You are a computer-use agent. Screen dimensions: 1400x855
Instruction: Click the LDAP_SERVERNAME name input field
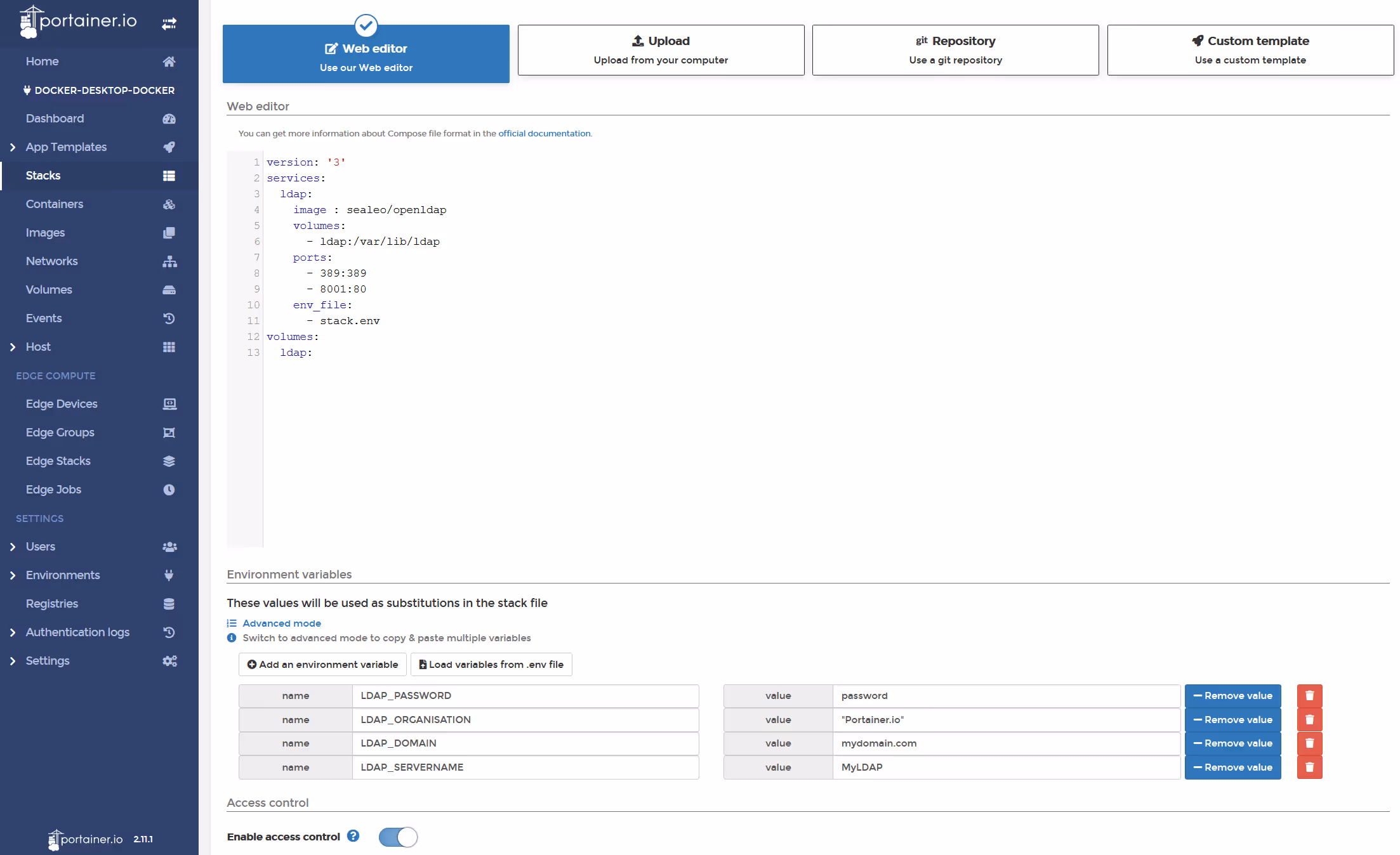[525, 767]
